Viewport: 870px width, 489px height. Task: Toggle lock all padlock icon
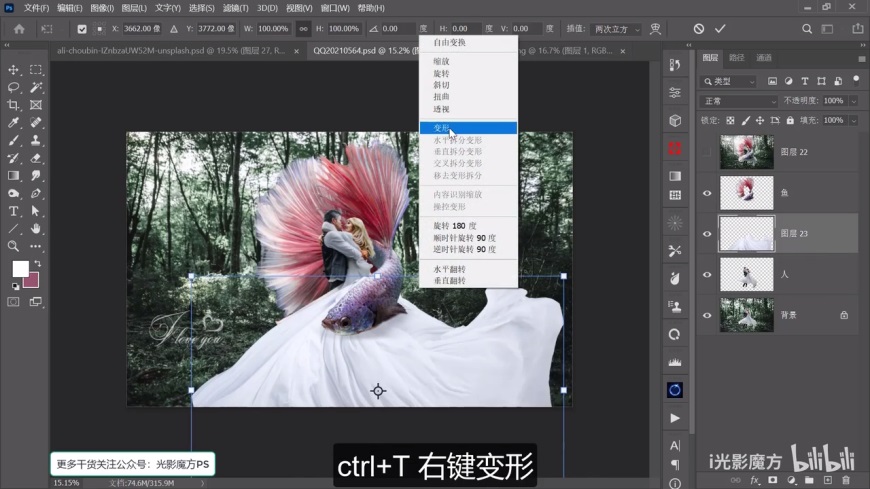coord(790,120)
